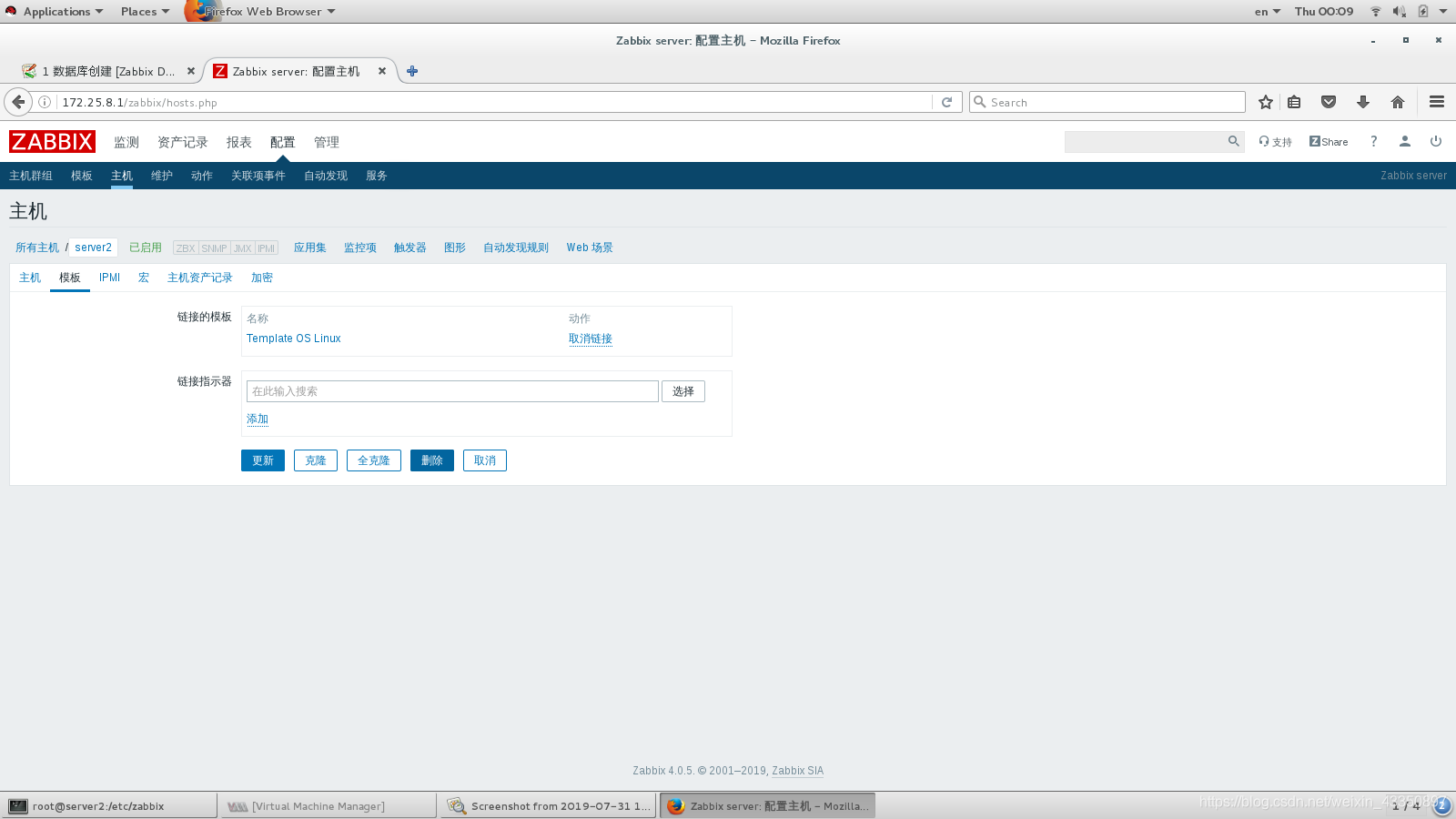Click the 所有主机 breadcrumb link
Screen dimensions: 1456x819
click(37, 248)
